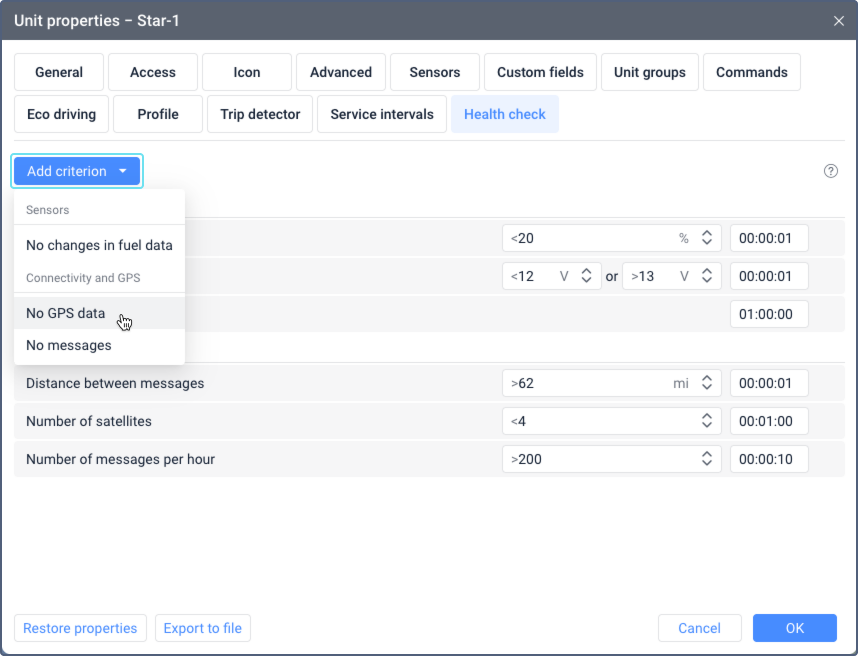The image size is (858, 656).
Task: Click the Restore properties button
Action: pyautogui.click(x=80, y=628)
